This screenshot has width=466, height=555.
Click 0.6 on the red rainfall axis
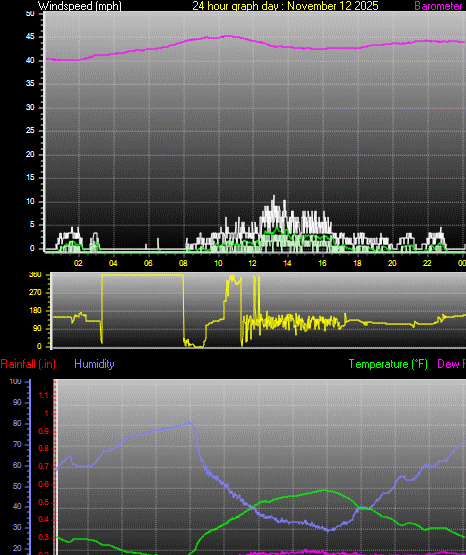point(43,484)
